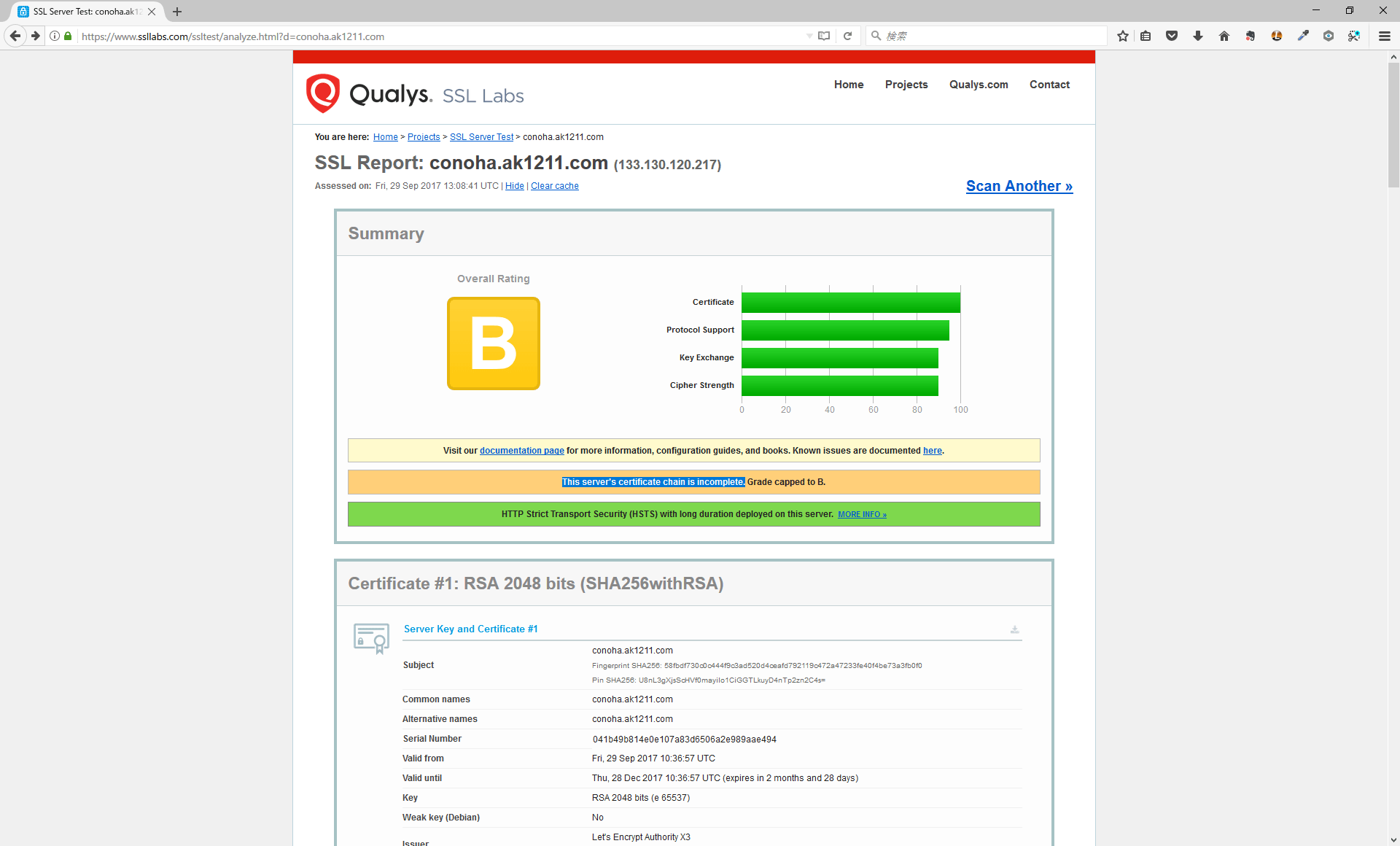Screen dimensions: 1400x846
Task: Click the Summary section heading
Action: coord(386,233)
